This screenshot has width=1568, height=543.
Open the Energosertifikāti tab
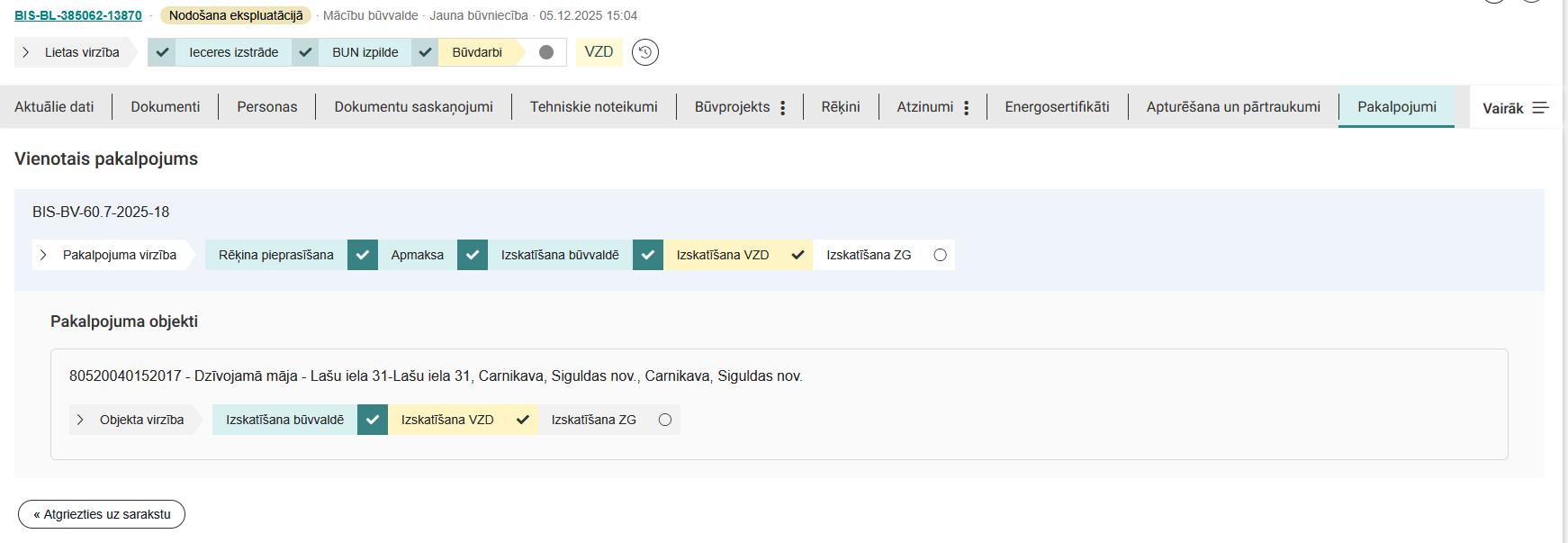tap(1057, 107)
